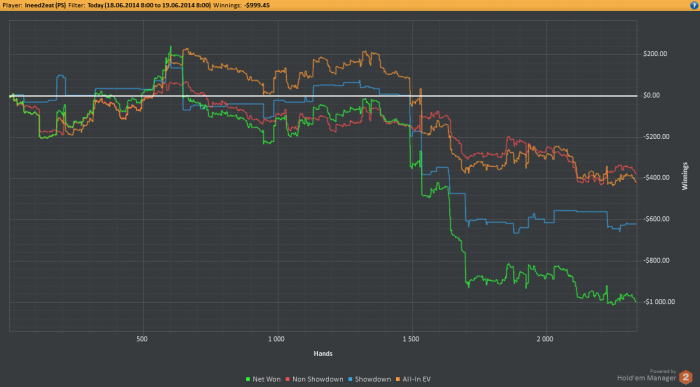Toggle the Net Won series label
Image resolution: width=700 pixels, height=387 pixels.
(x=267, y=379)
